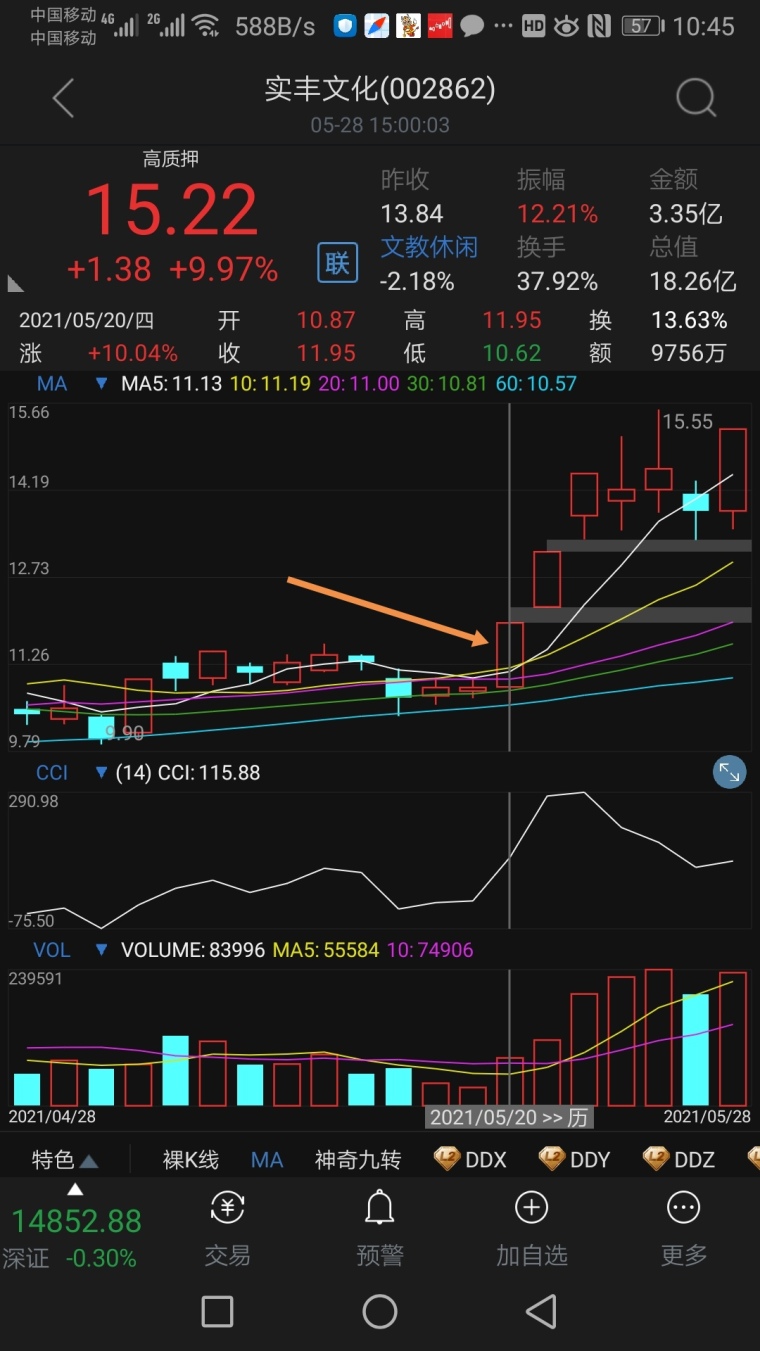The height and width of the screenshot is (1351, 760).
Task: Open 文教休闲 sector link
Action: (429, 247)
